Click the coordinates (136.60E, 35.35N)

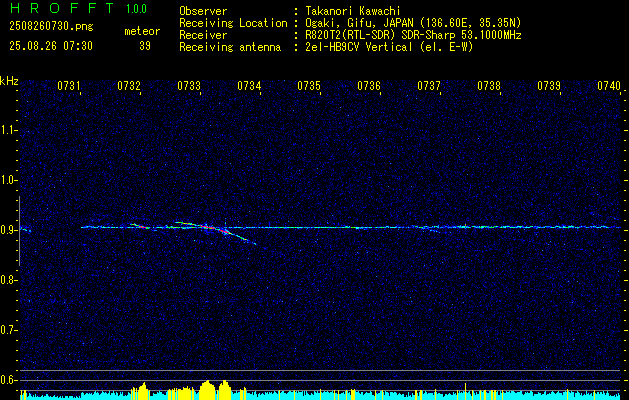[x=469, y=23]
